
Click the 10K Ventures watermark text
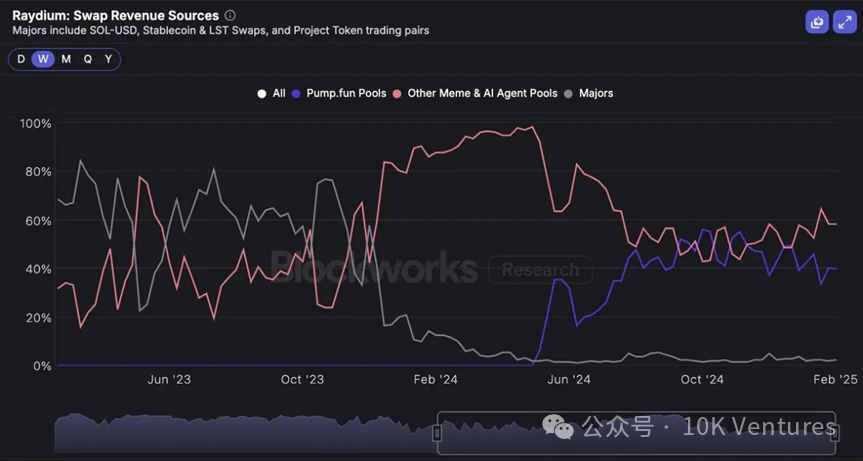coord(760,427)
